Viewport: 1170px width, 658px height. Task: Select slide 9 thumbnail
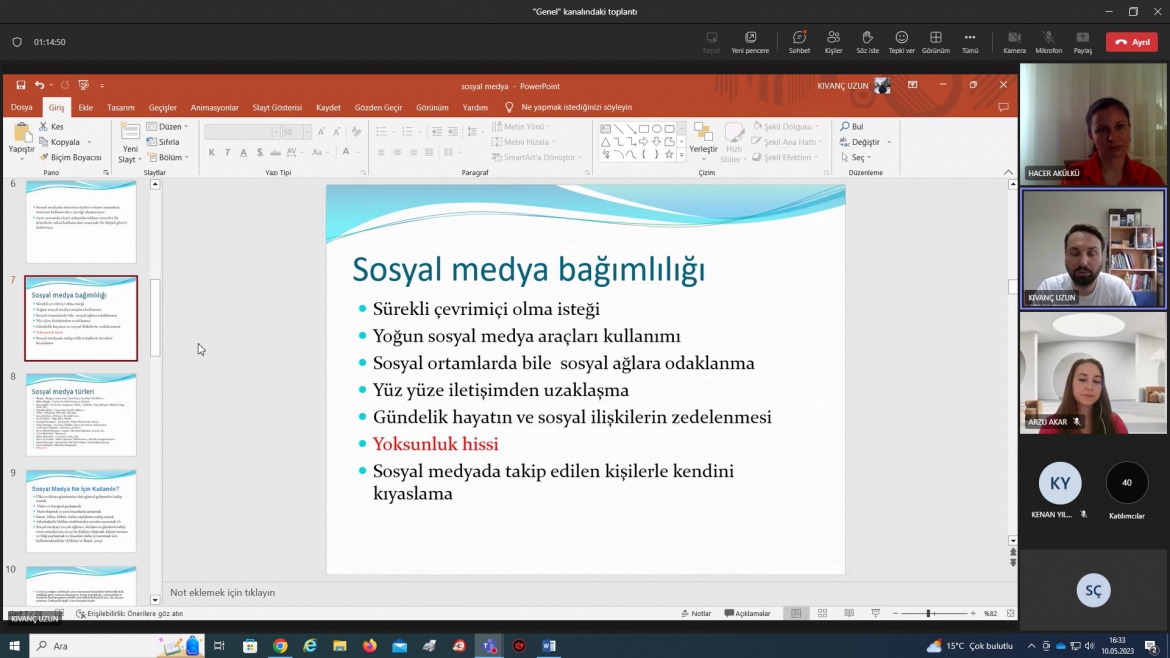point(81,511)
